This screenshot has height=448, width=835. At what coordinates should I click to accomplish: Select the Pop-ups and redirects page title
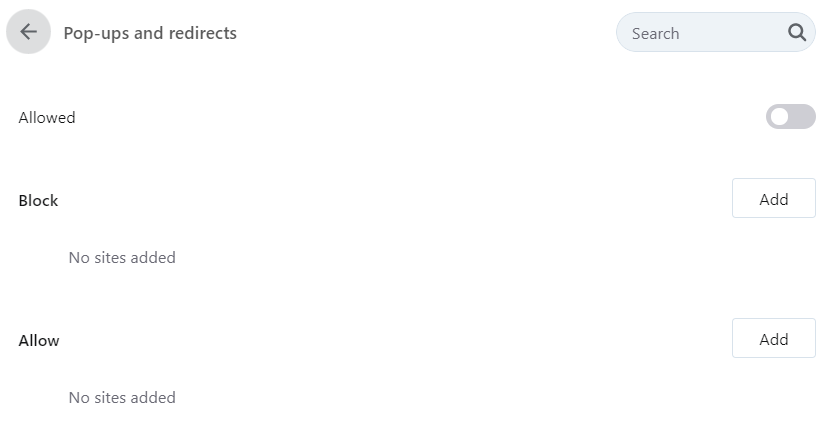[150, 33]
